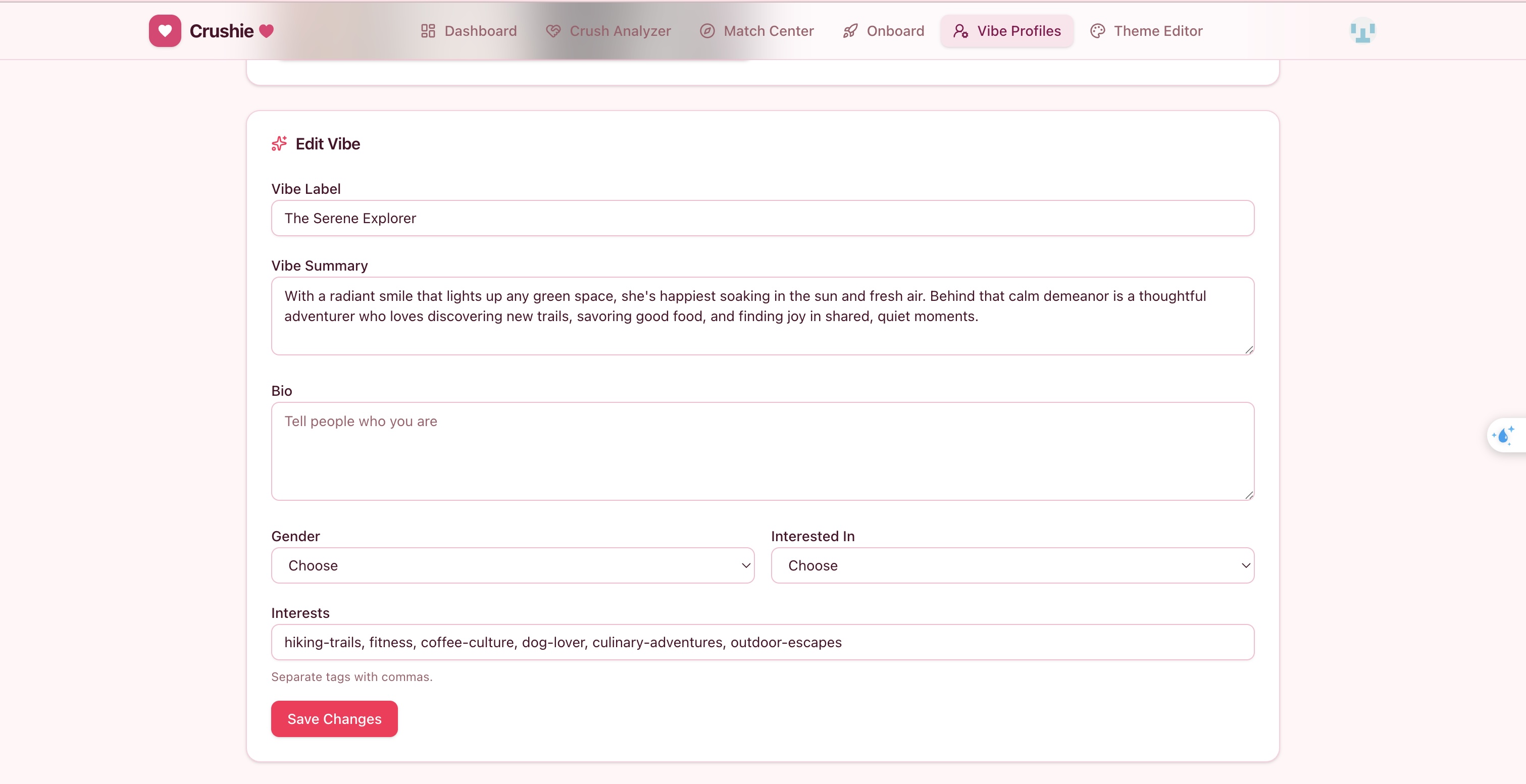Click the Crushie heart logo icon
The image size is (1526, 784).
click(x=165, y=31)
